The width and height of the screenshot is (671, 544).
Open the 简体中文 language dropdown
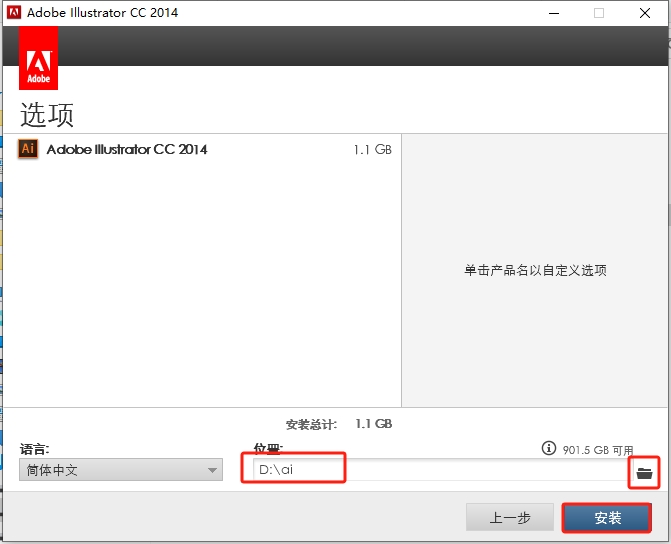121,470
